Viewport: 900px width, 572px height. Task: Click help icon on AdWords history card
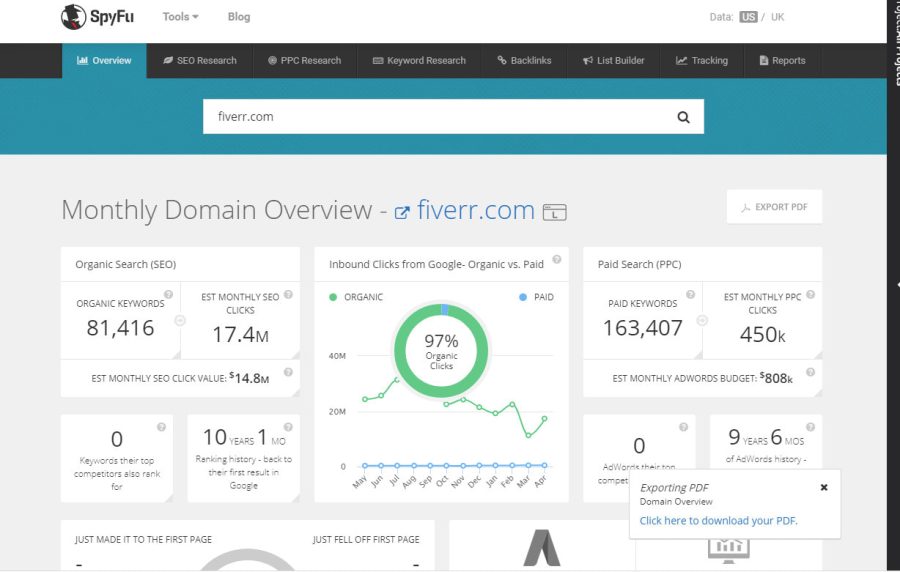(810, 427)
